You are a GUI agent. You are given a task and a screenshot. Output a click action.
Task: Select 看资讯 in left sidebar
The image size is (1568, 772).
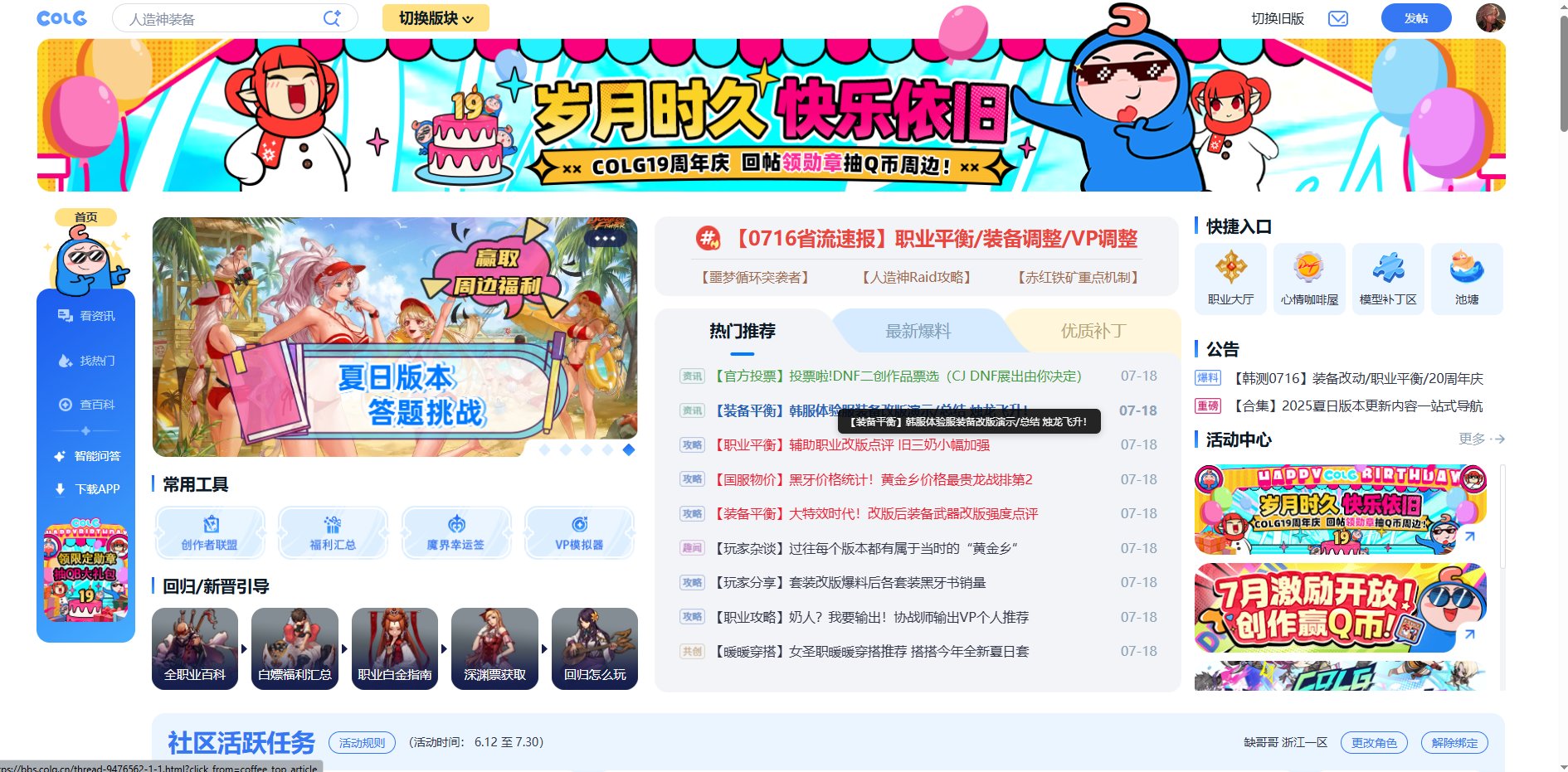coord(86,316)
